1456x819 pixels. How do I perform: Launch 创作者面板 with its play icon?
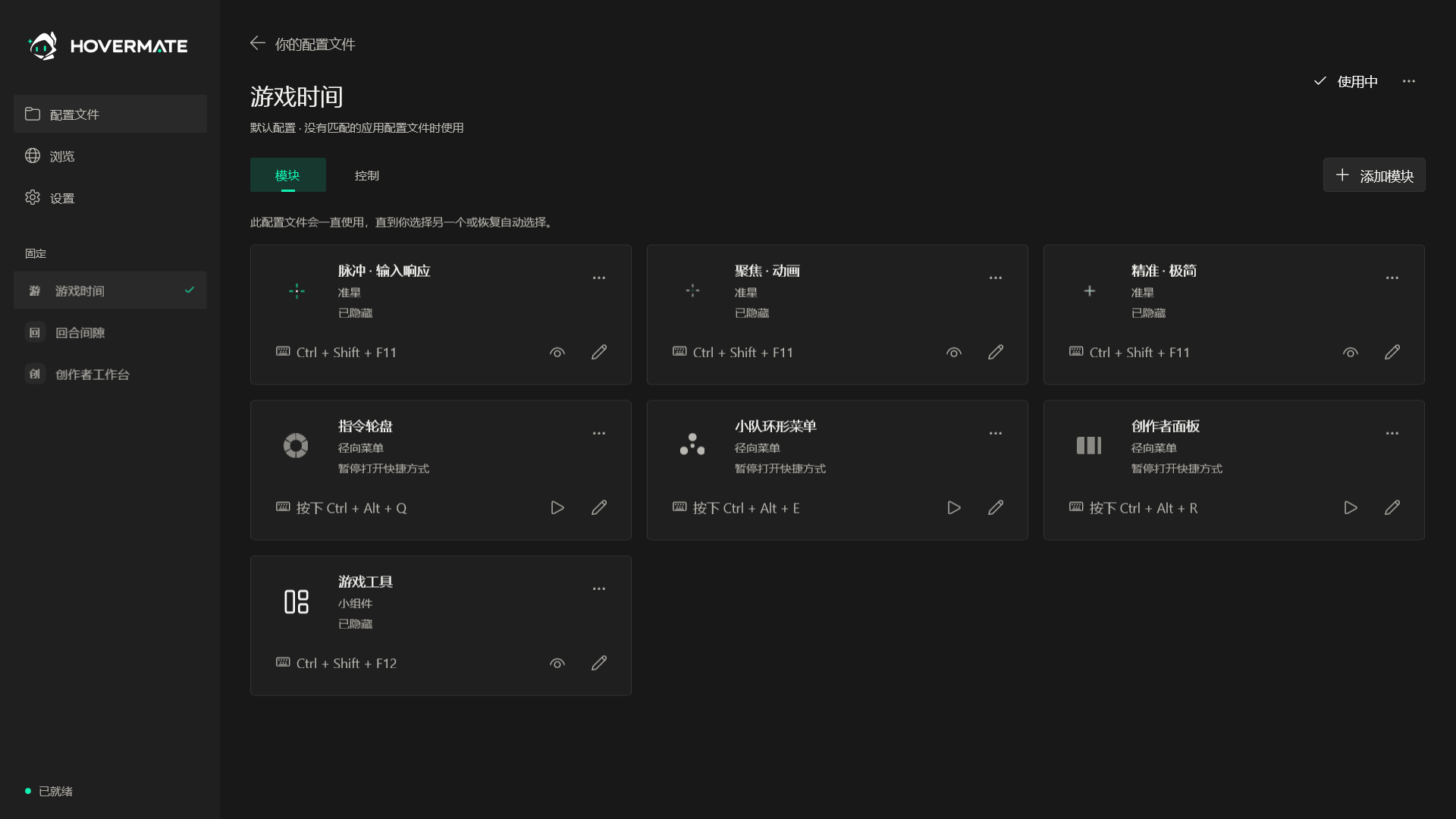click(x=1351, y=508)
